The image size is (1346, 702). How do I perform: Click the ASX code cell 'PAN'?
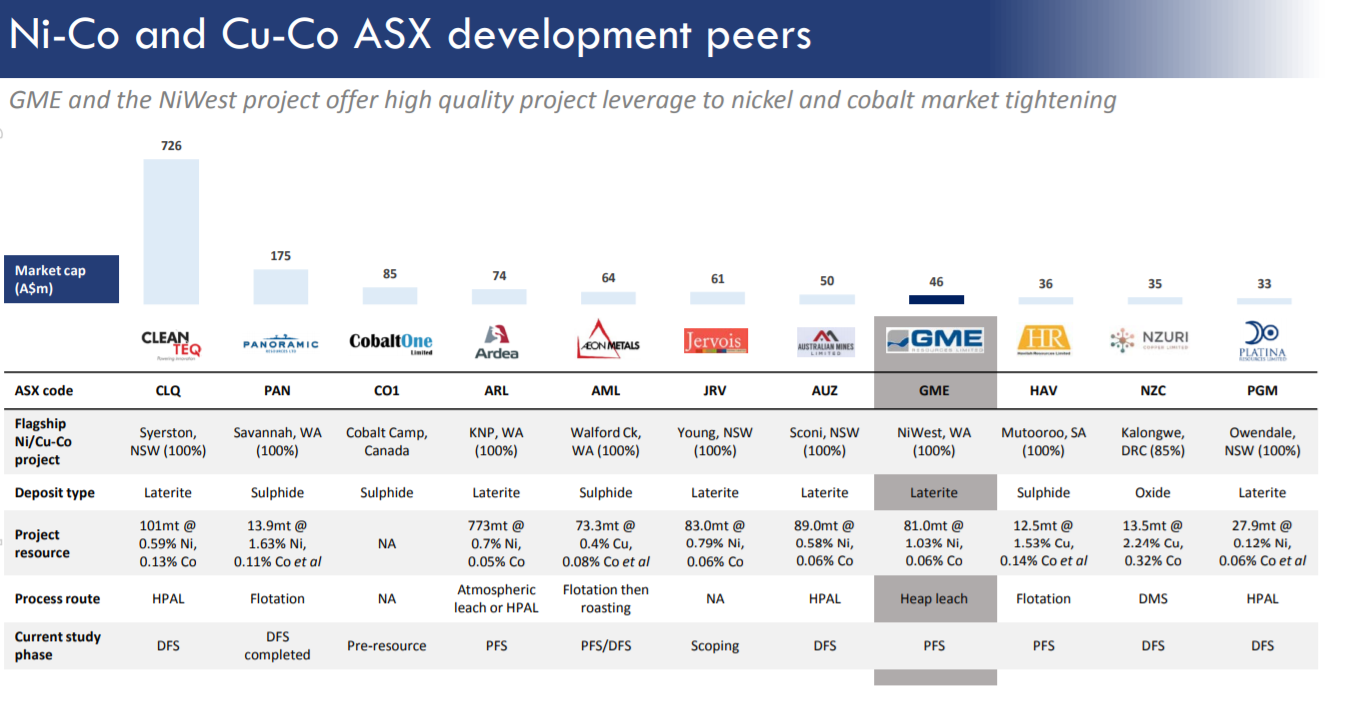pos(277,391)
